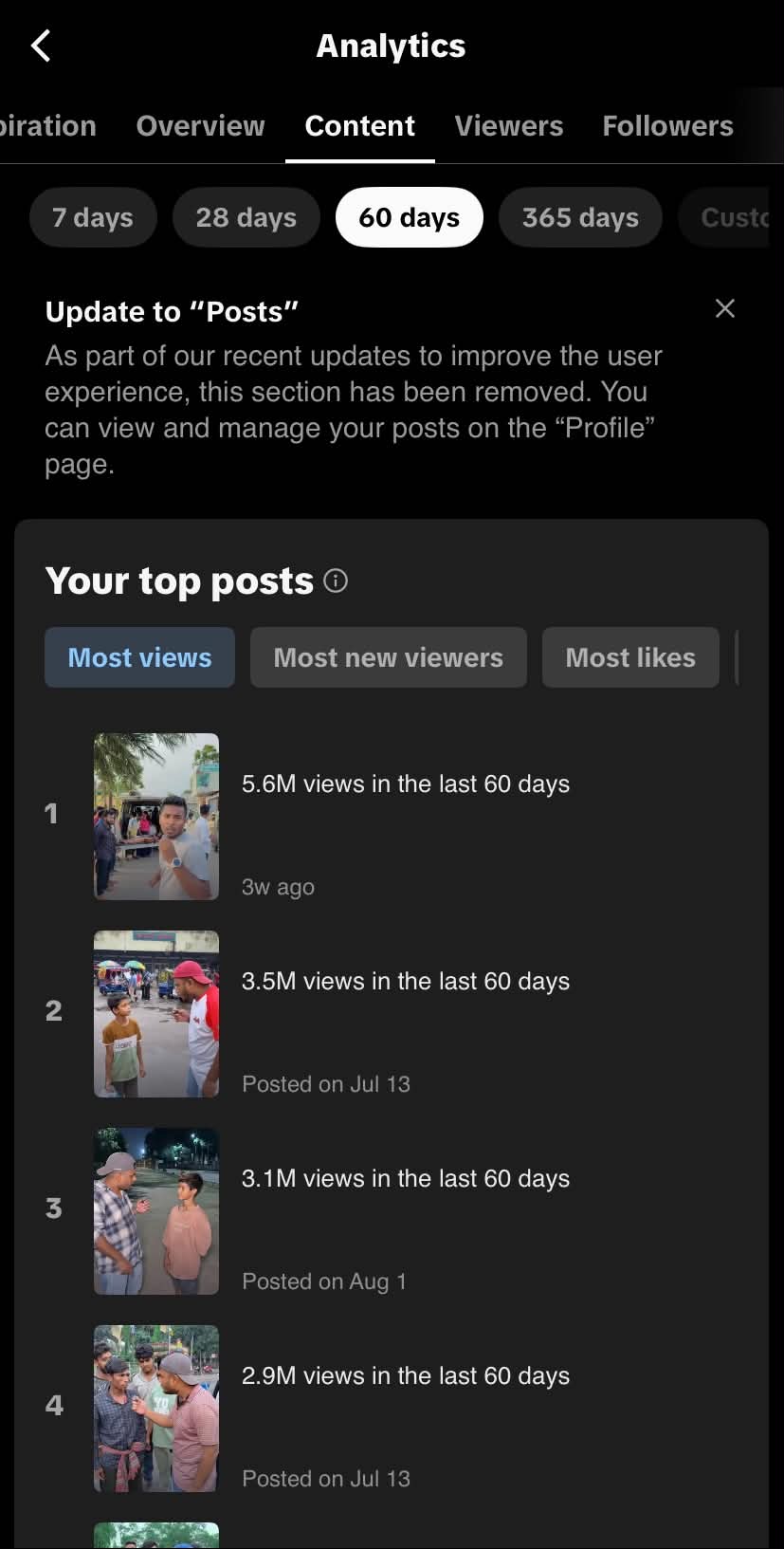This screenshot has height=1549, width=784.
Task: Select the 60 days range chip
Action: coord(410,217)
